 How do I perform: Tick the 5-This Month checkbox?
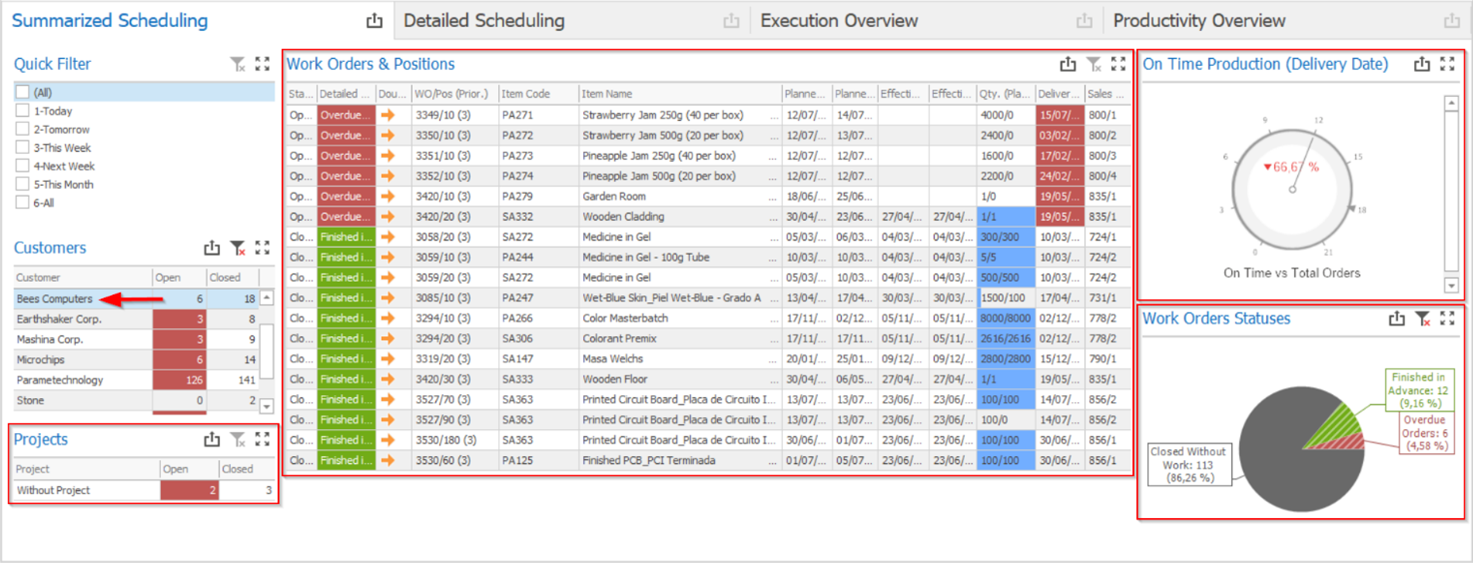[x=22, y=184]
